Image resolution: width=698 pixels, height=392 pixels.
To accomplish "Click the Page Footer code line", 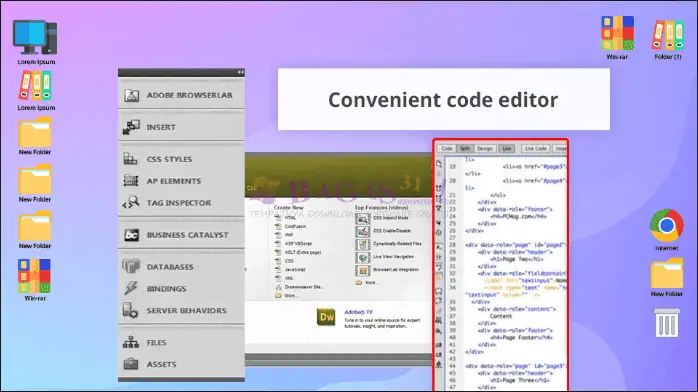I will [x=521, y=337].
